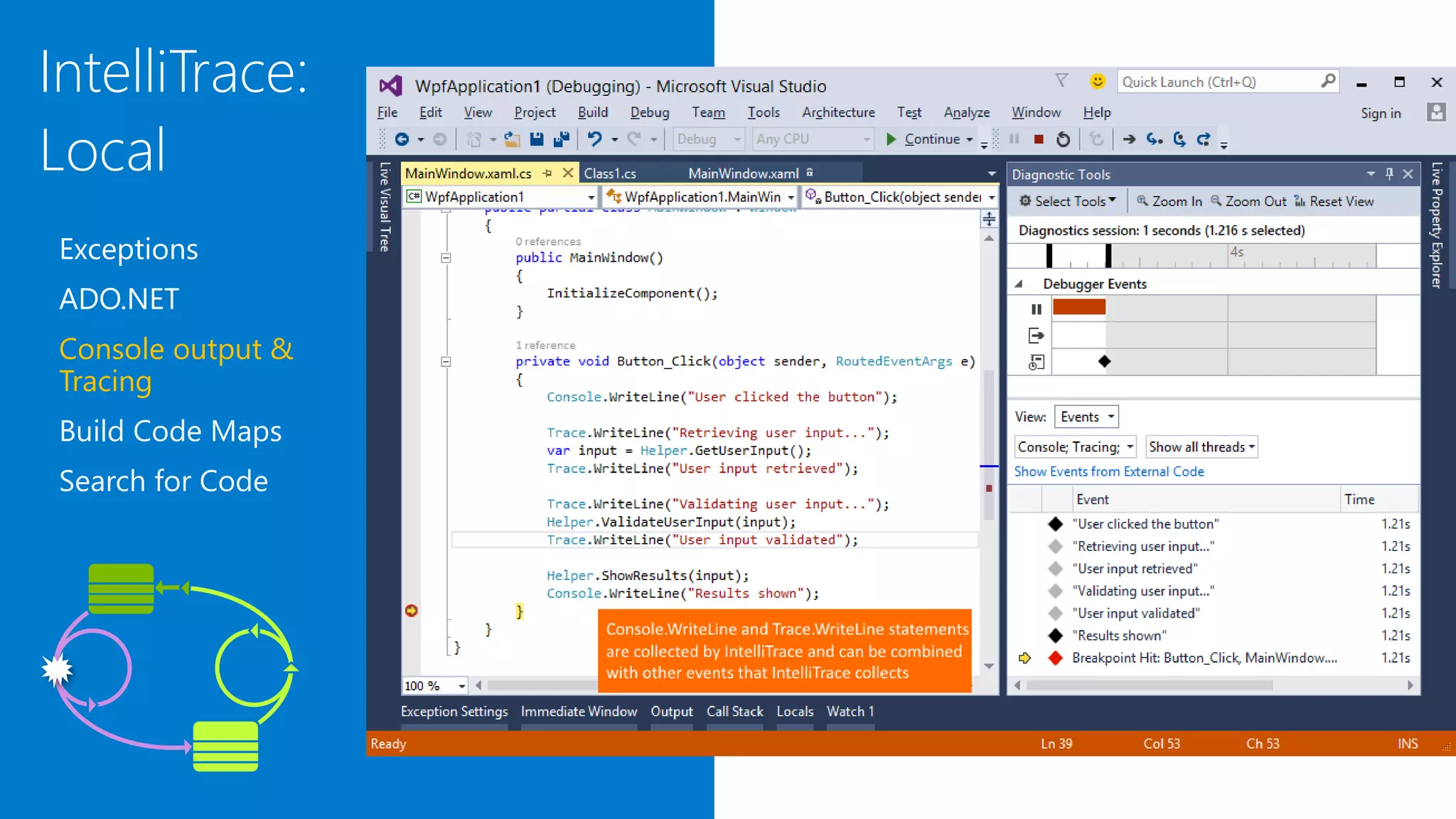The width and height of the screenshot is (1456, 819).
Task: Close the MainWindow.xaml.cs tab
Action: point(567,173)
